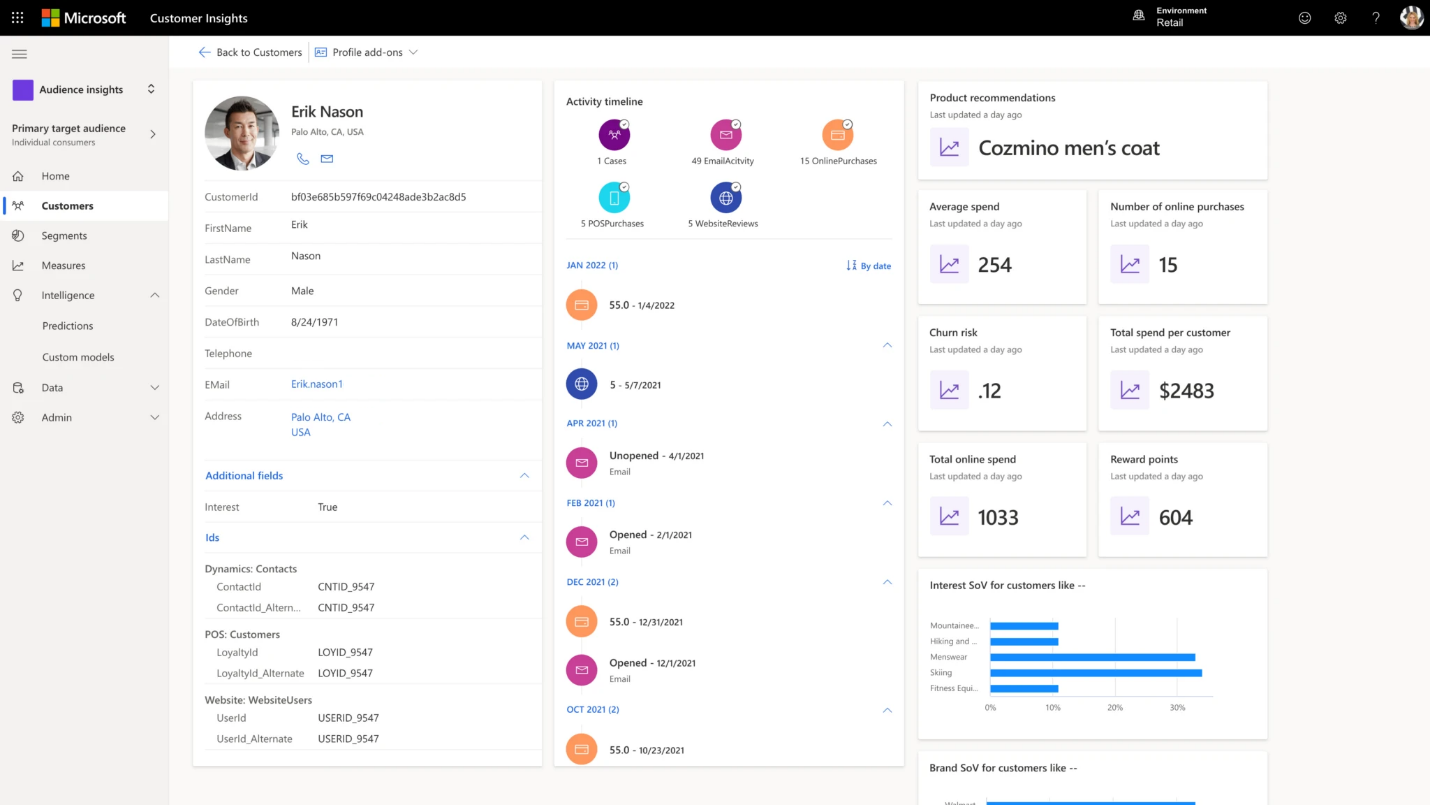
Task: Collapse the DEC 2021 timeline group
Action: pos(887,582)
